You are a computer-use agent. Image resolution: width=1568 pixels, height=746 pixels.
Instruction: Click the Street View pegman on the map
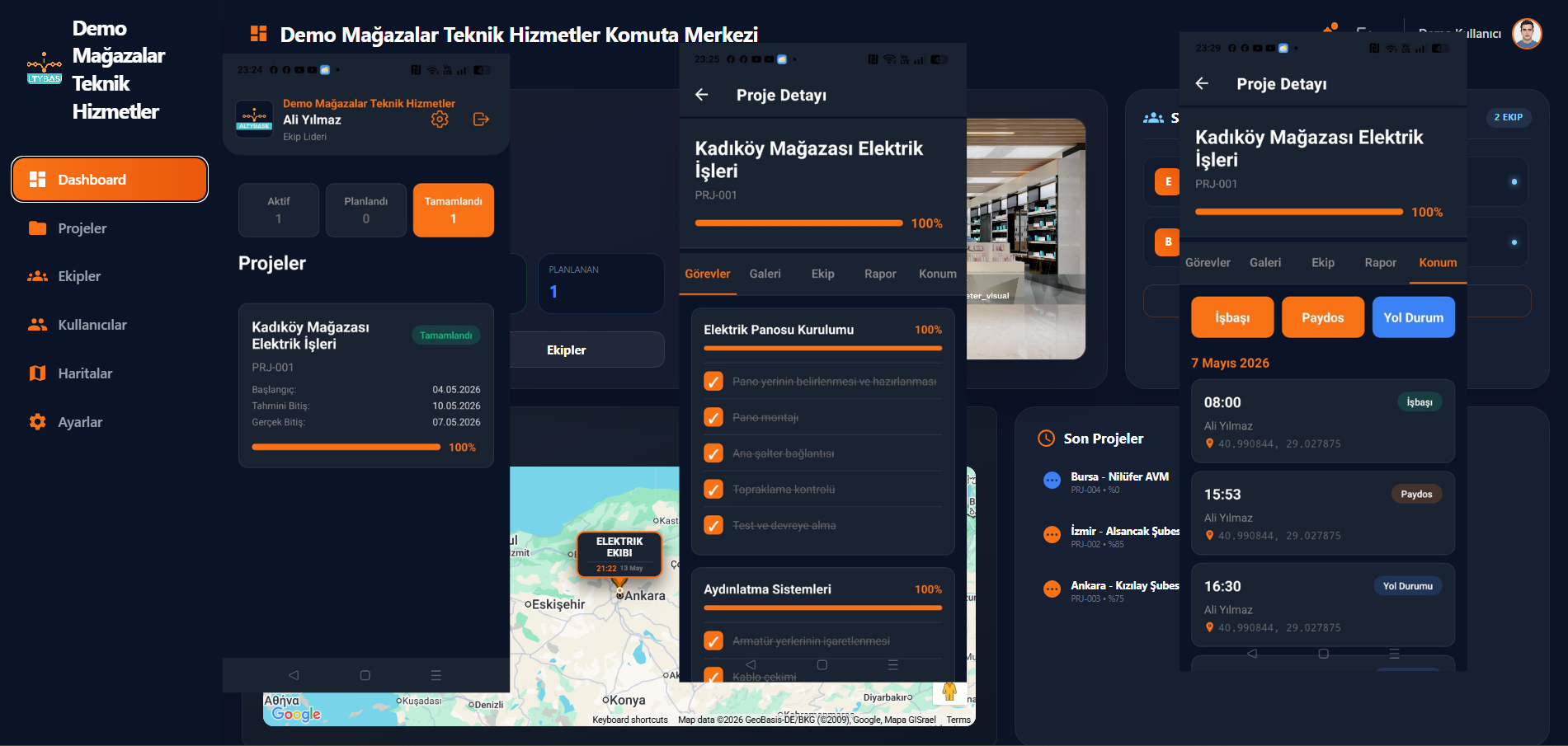pos(949,692)
